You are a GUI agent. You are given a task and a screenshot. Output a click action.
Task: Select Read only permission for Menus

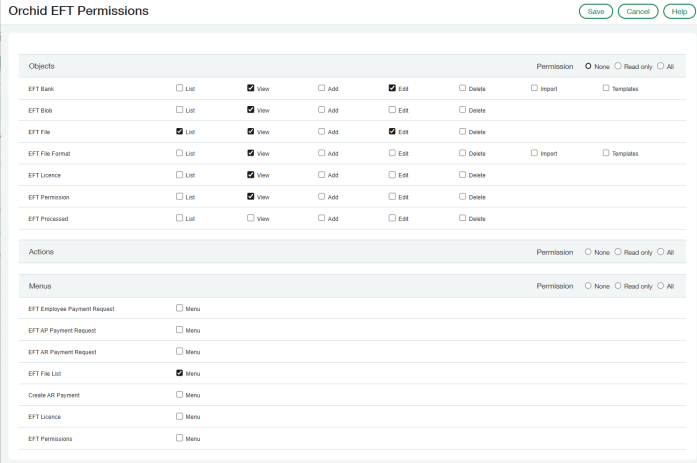coord(618,286)
